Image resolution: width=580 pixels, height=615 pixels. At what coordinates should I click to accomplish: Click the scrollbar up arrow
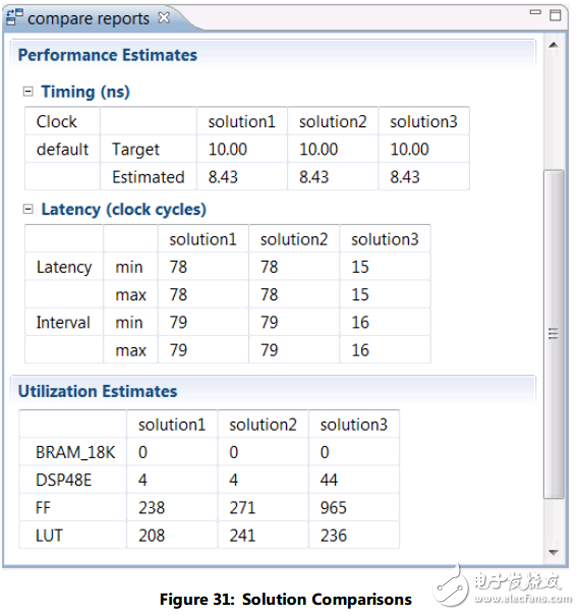(554, 45)
